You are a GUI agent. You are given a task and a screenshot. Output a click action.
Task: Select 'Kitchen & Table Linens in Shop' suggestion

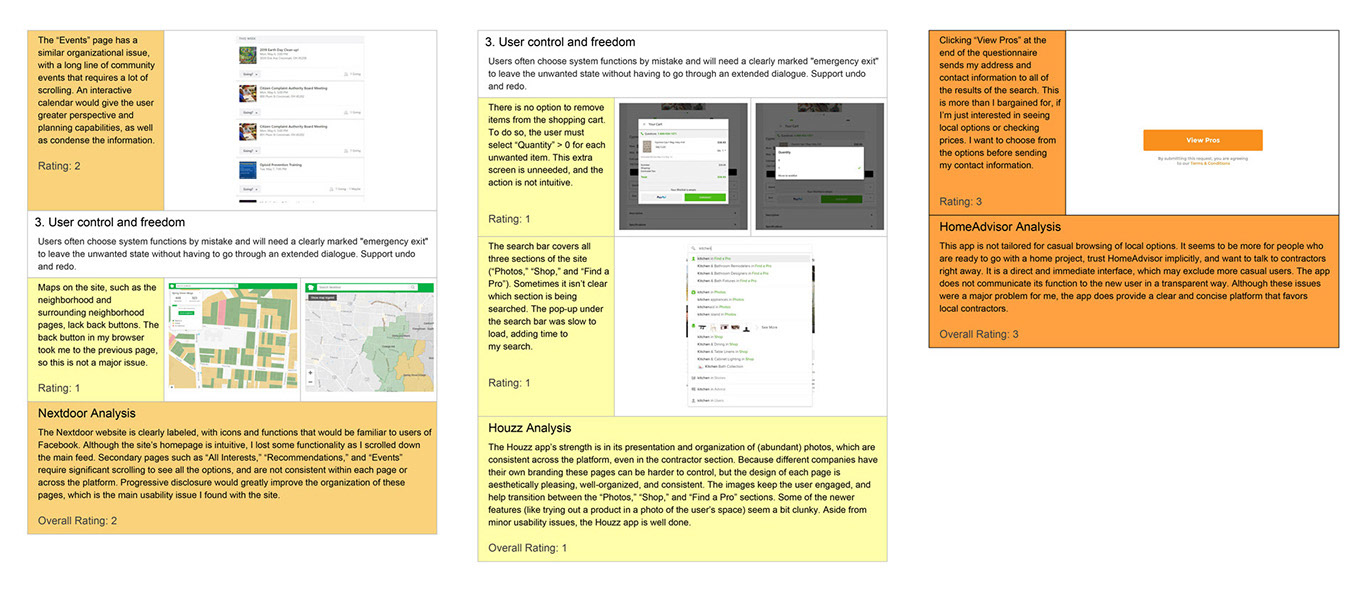tap(722, 351)
